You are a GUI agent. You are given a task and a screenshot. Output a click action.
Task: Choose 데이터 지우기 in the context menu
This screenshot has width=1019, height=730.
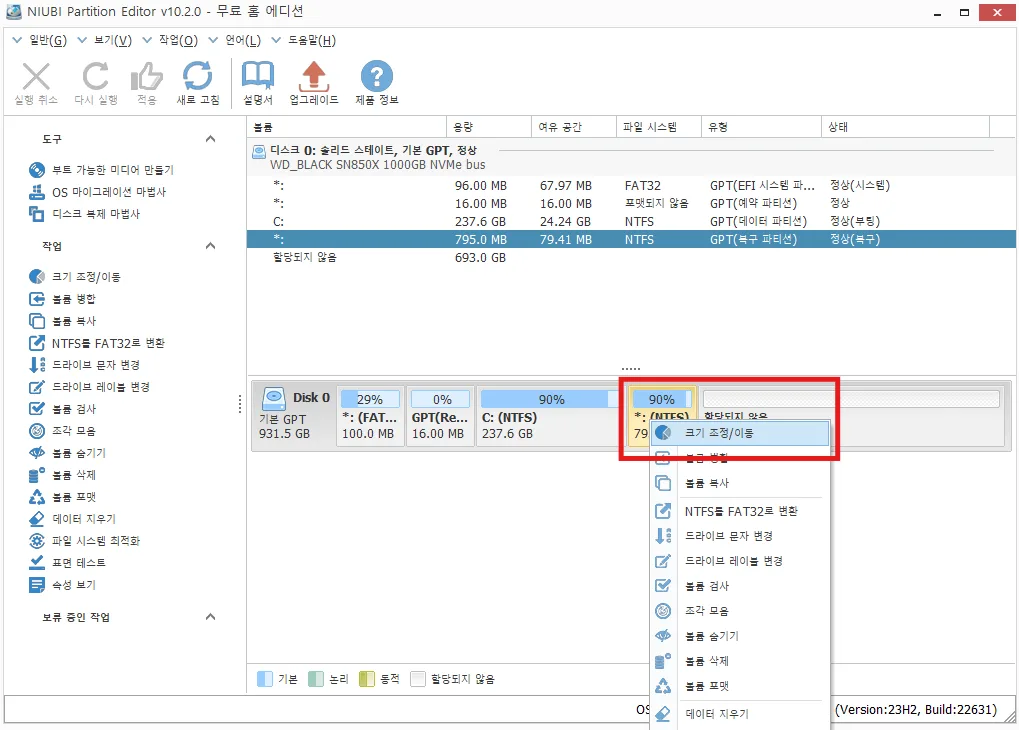740,714
